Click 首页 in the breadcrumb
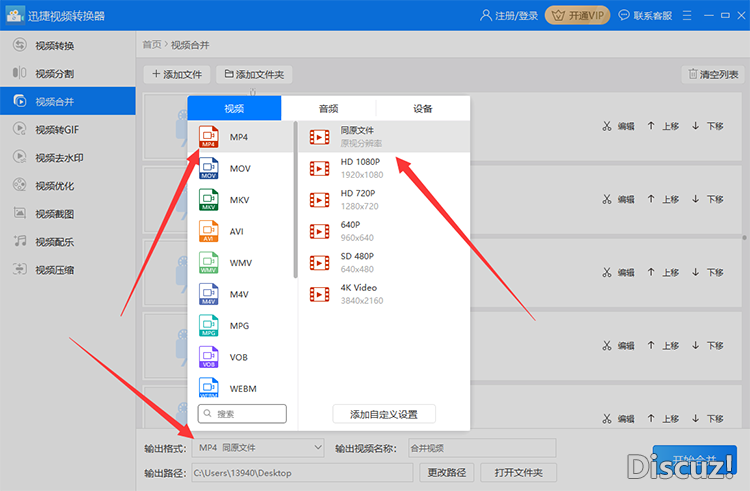 (x=152, y=45)
